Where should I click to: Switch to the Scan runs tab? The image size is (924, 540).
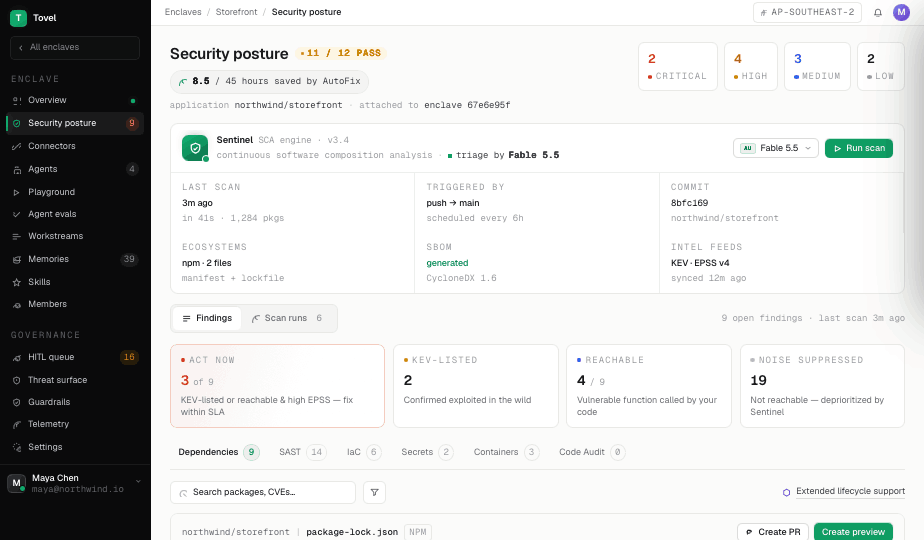tap(287, 318)
